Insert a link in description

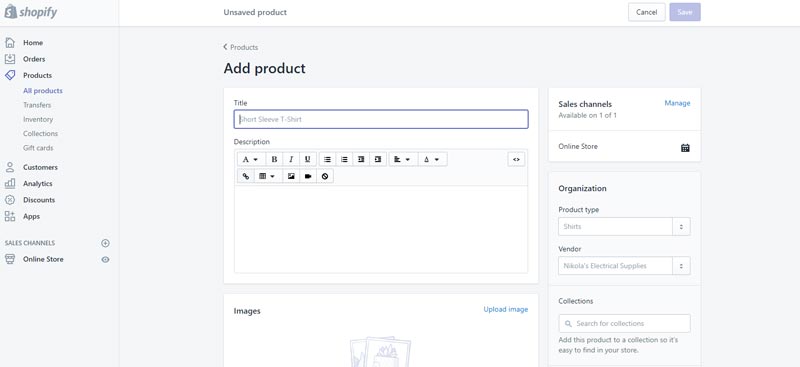point(245,176)
